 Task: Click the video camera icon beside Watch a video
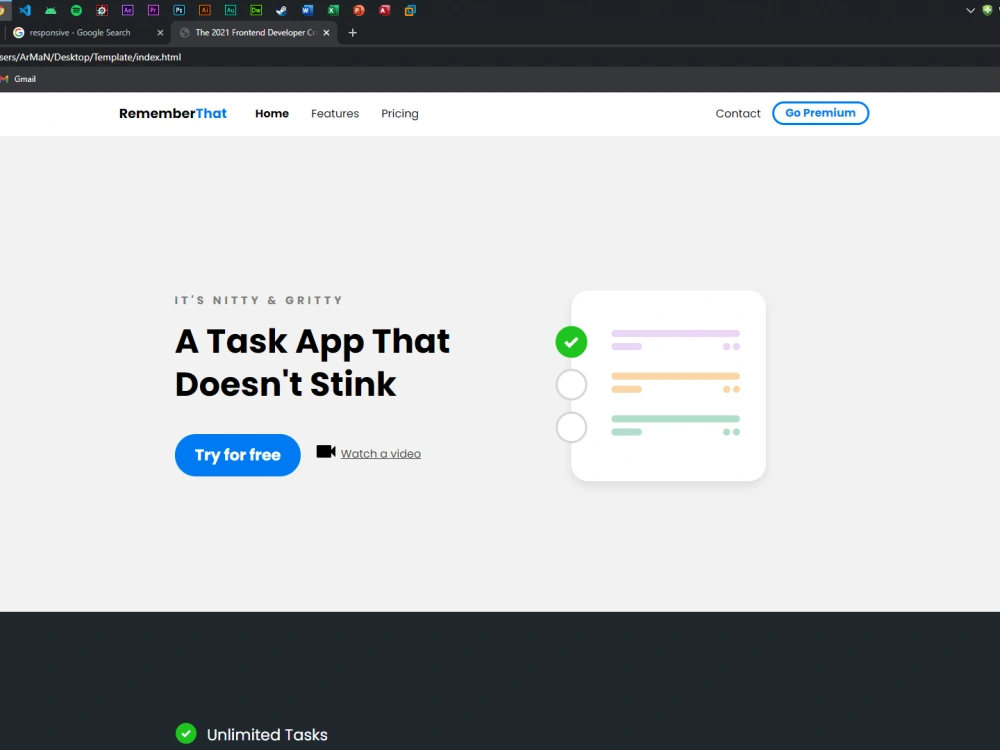point(326,452)
